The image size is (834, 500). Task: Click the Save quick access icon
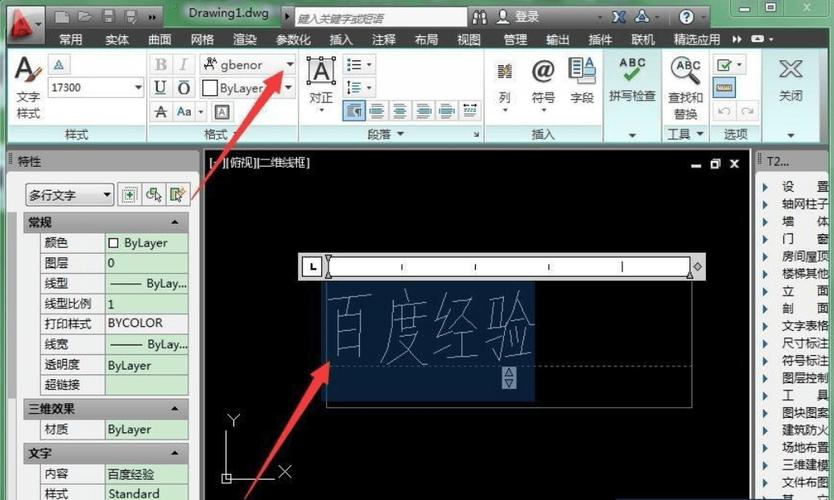(108, 17)
